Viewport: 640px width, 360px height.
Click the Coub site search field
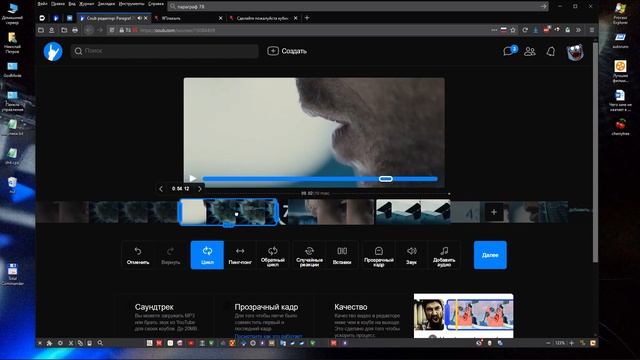164,51
